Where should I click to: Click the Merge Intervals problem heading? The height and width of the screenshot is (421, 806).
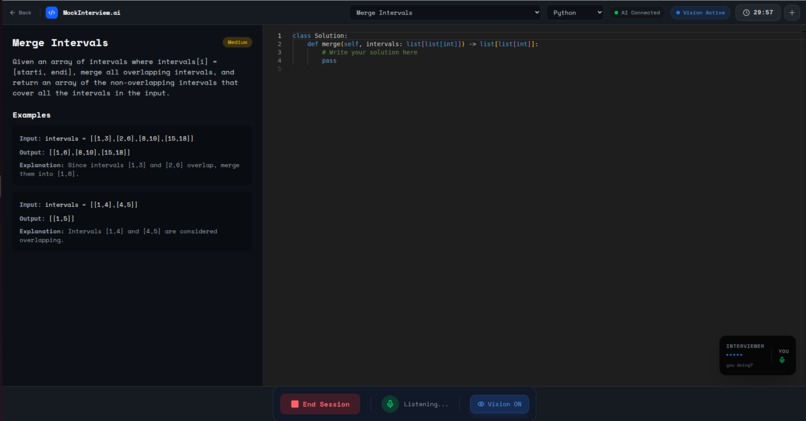click(60, 43)
